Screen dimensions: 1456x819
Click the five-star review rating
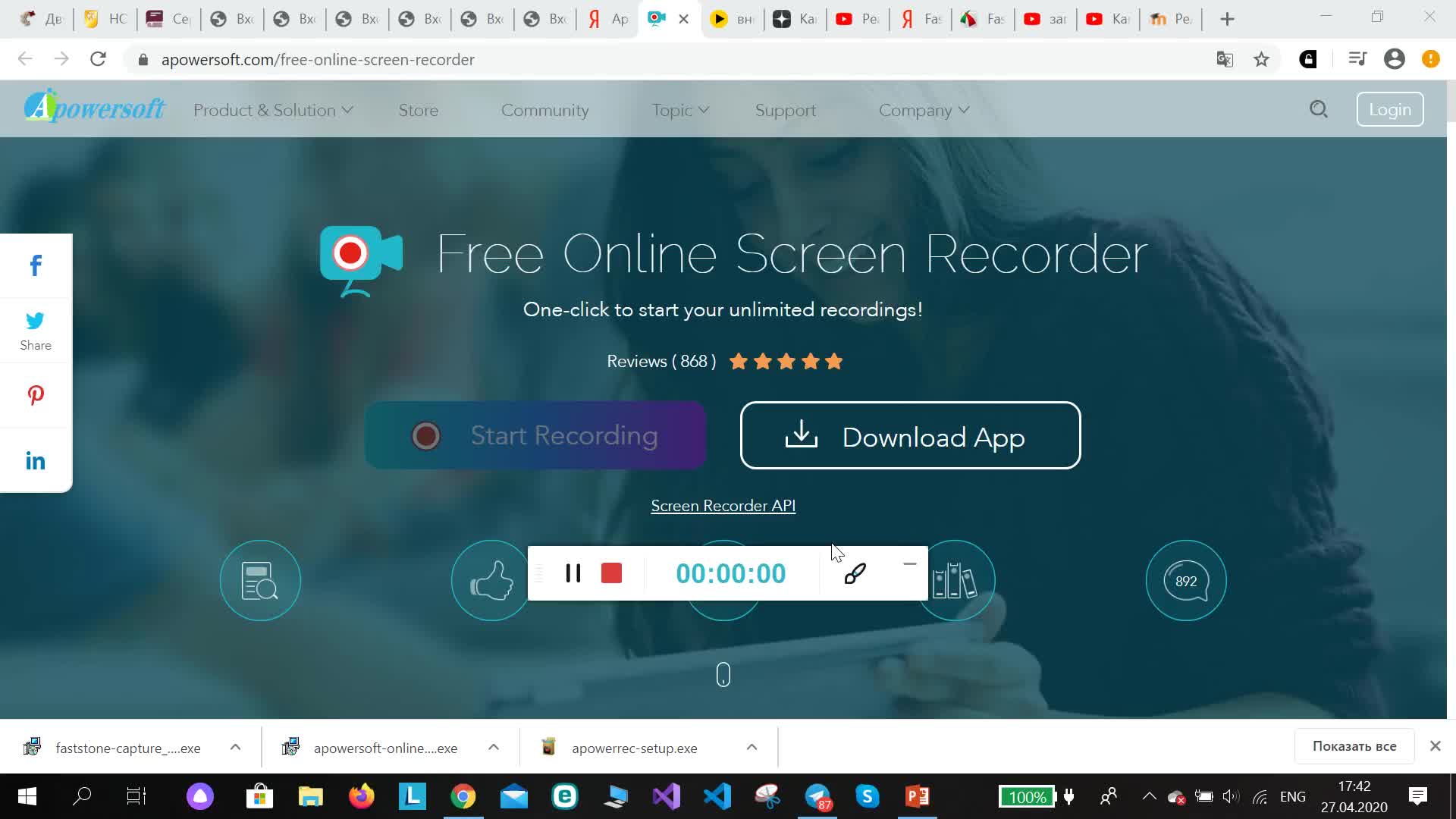786,362
